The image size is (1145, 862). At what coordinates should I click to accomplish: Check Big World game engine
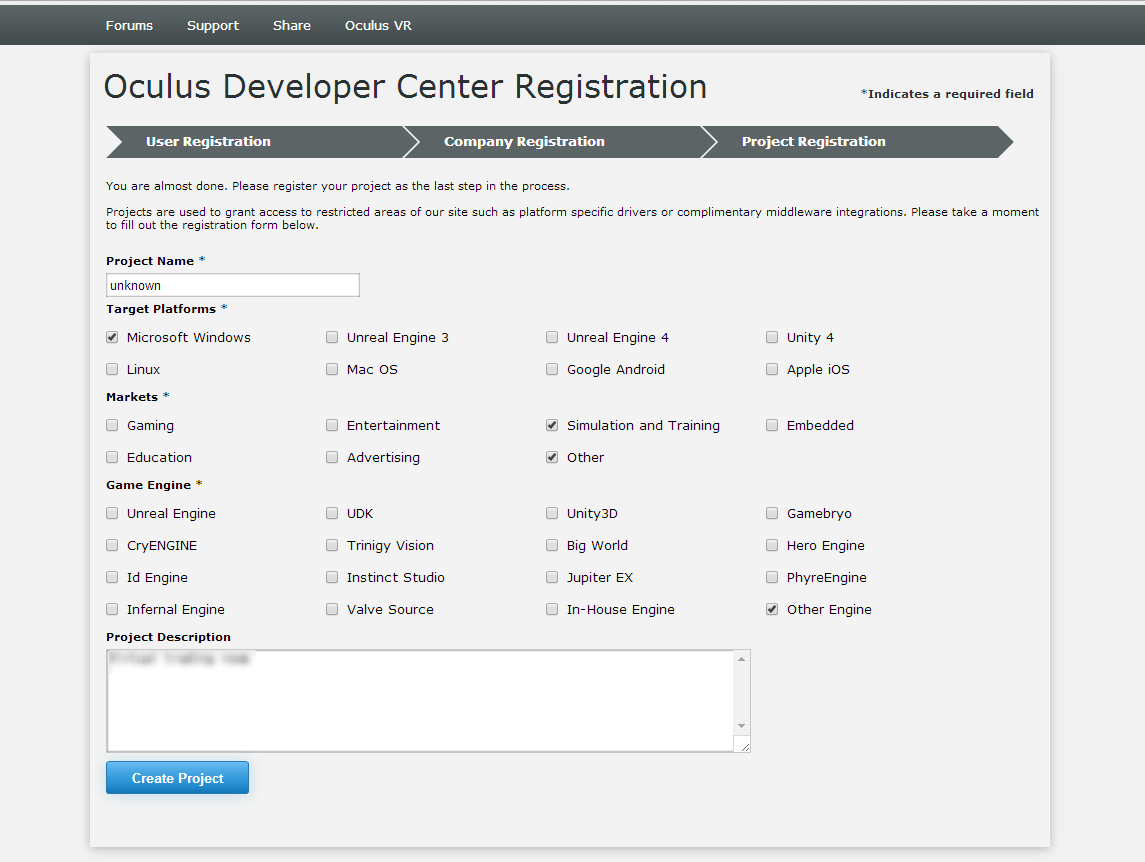(x=552, y=546)
